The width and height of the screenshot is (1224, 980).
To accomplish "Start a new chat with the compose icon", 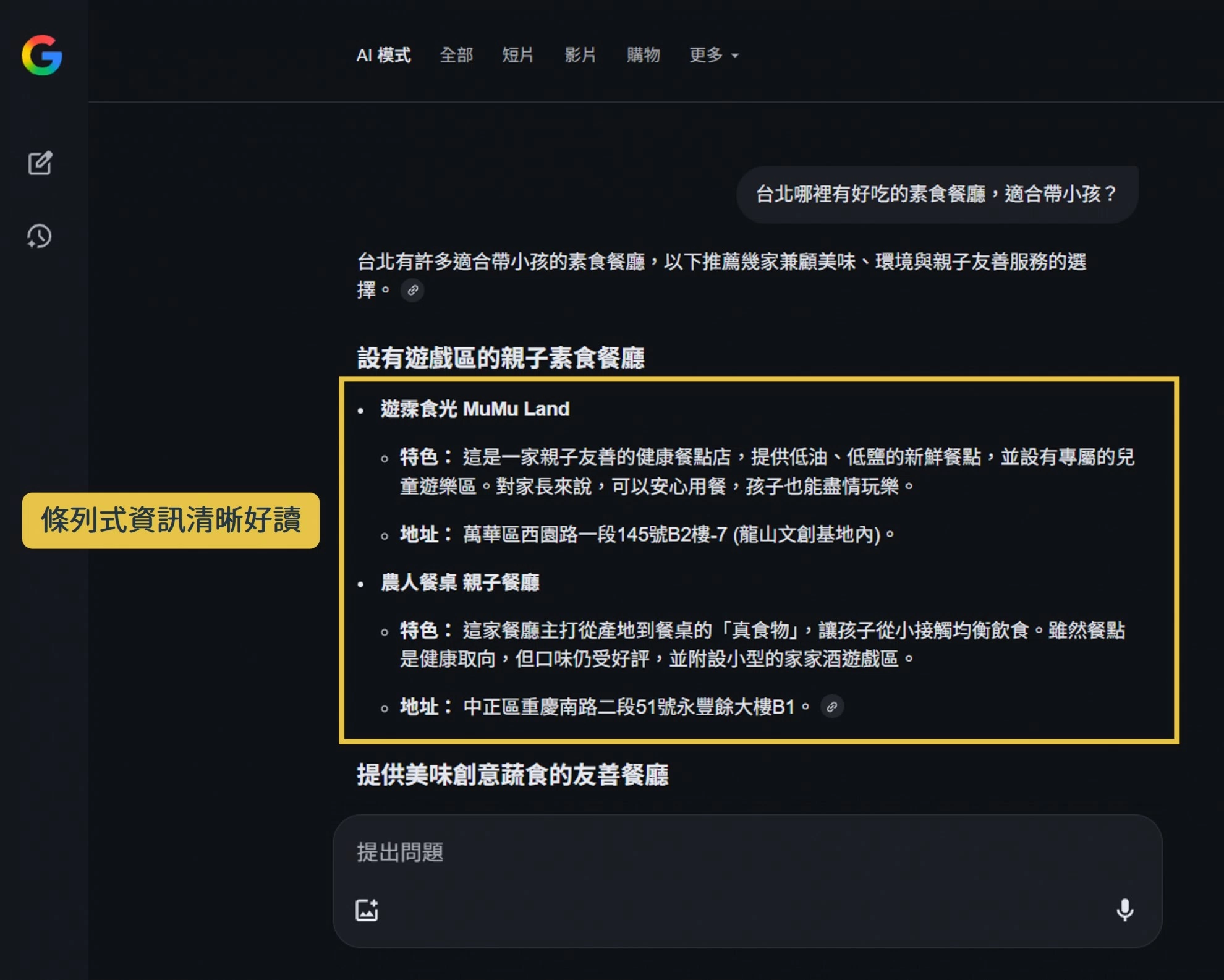I will (40, 163).
